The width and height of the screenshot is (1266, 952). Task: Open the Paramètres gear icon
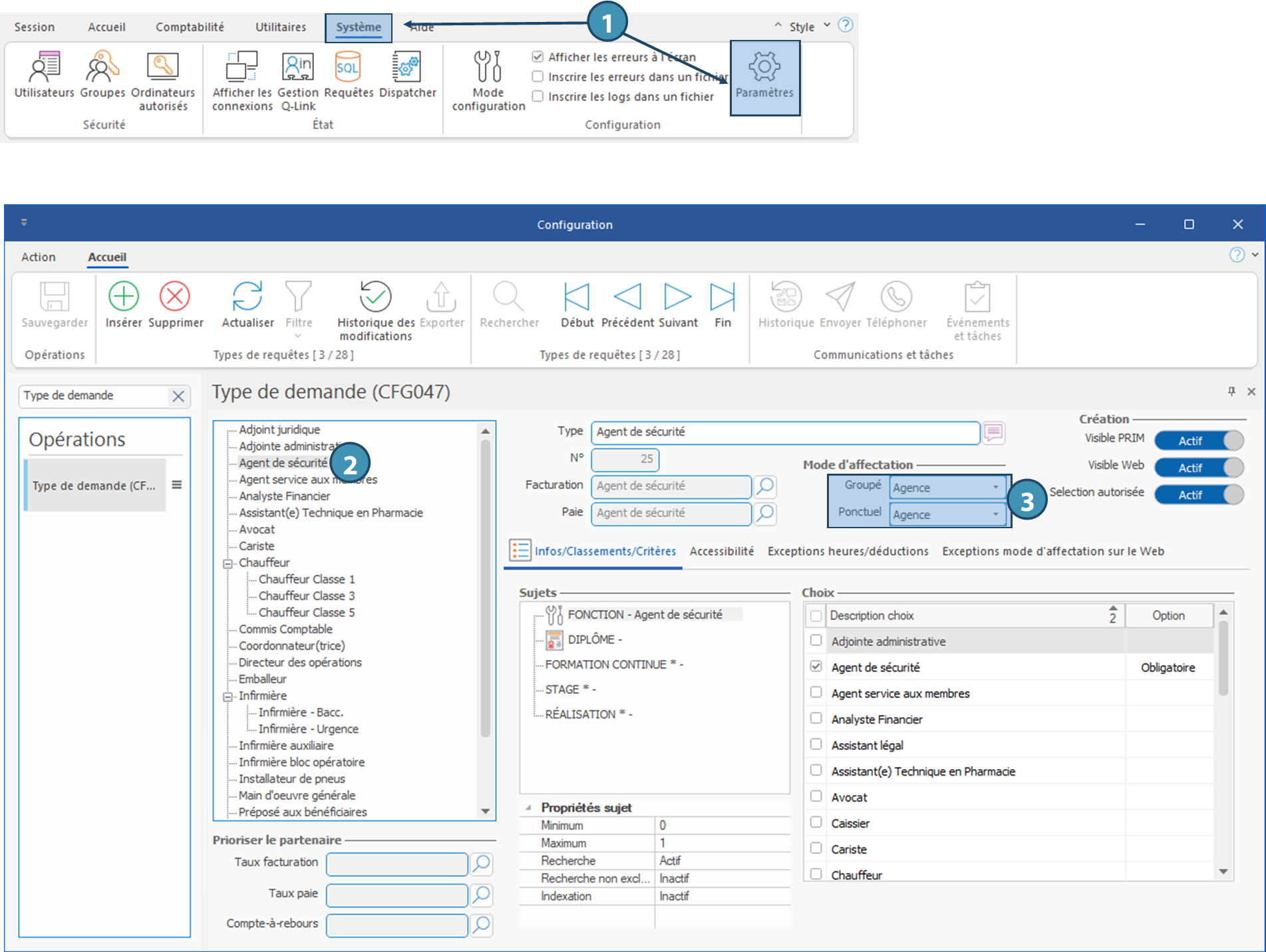(764, 68)
